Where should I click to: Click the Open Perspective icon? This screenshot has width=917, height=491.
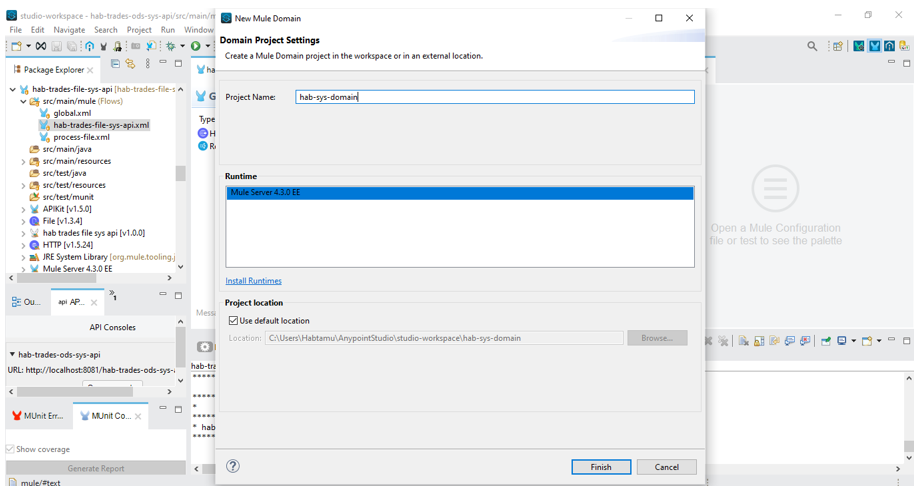coord(838,46)
